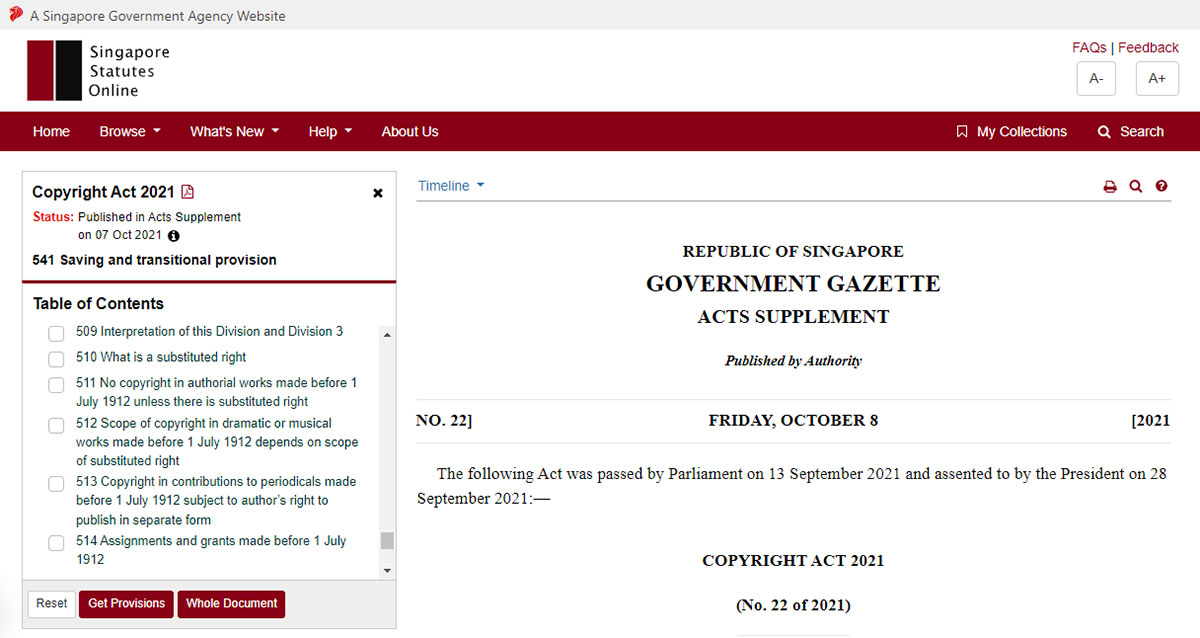The height and width of the screenshot is (638, 1200).
Task: Click 'COPYRIGHT ACT 2021' document heading
Action: (x=793, y=561)
